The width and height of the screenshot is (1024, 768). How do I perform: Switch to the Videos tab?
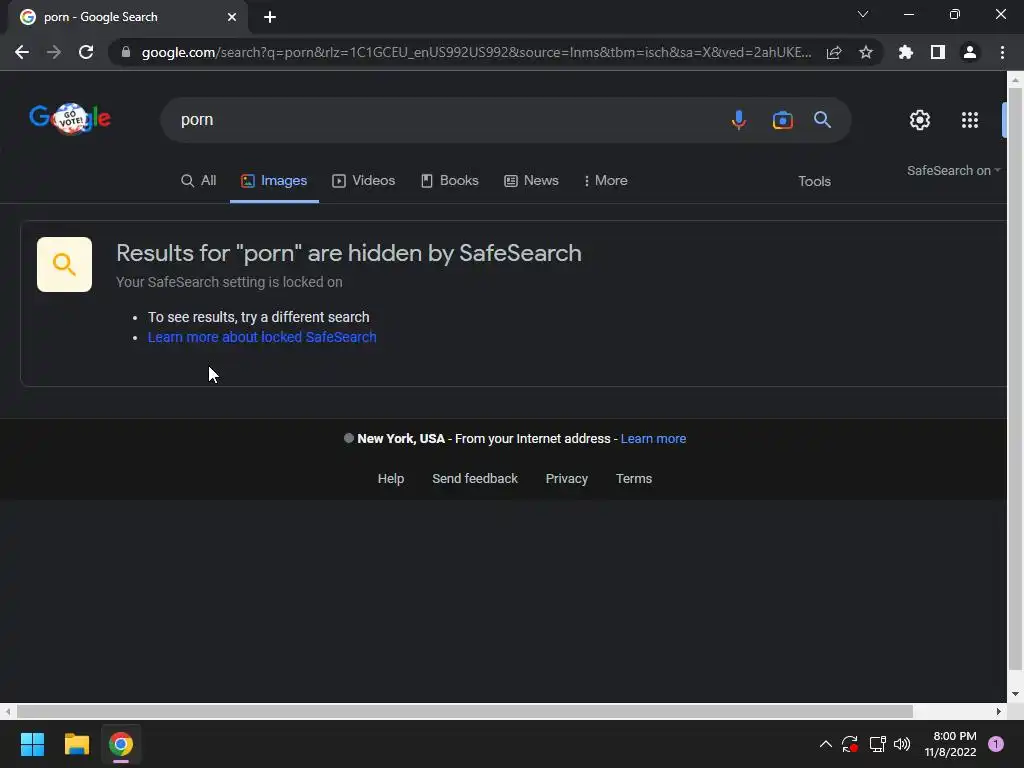click(x=364, y=181)
